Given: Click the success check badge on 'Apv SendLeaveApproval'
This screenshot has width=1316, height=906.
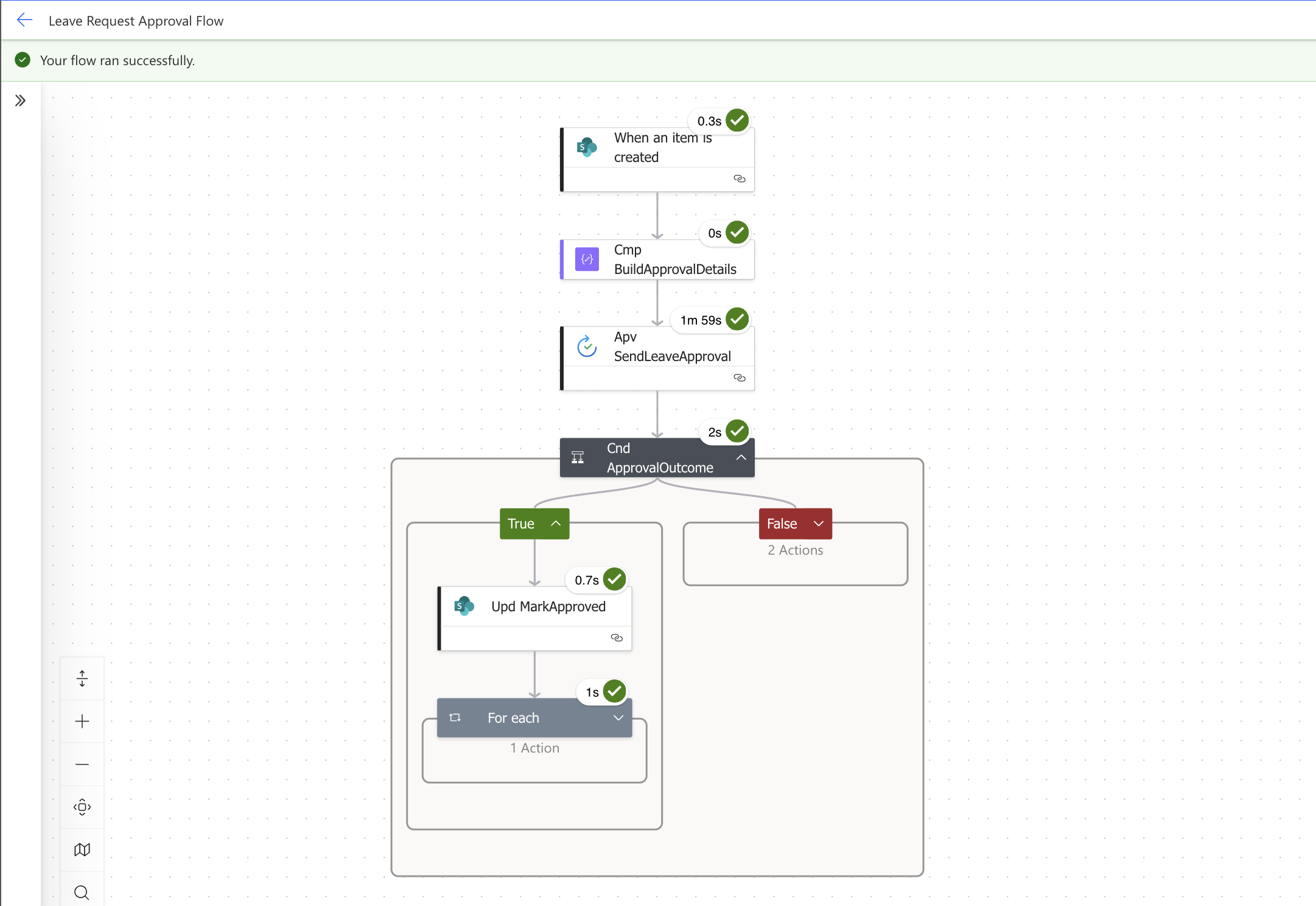Looking at the screenshot, I should pyautogui.click(x=737, y=318).
